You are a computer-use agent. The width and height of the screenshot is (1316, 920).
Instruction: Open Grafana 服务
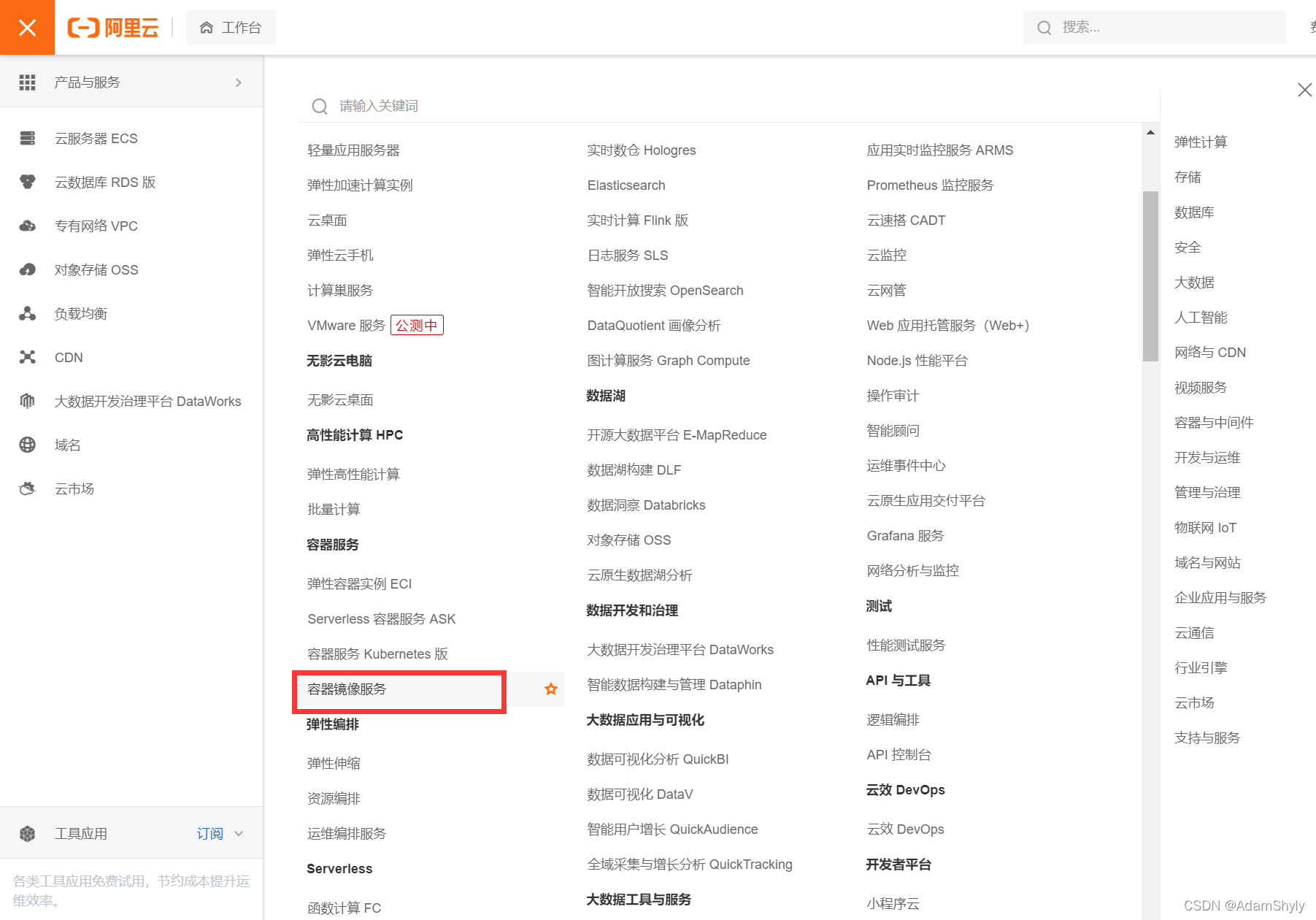pos(905,536)
